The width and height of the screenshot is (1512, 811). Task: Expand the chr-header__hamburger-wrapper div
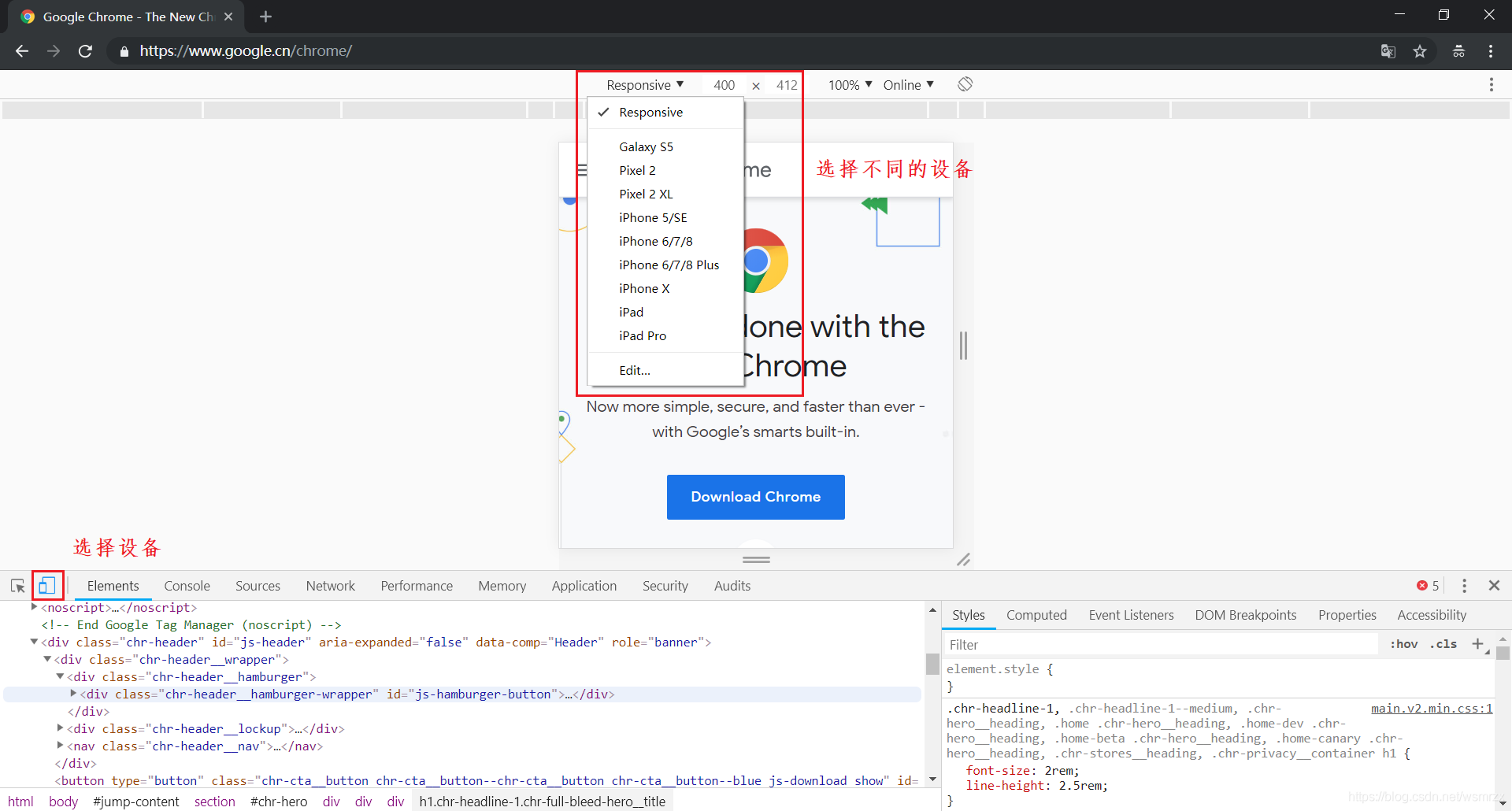pos(73,694)
